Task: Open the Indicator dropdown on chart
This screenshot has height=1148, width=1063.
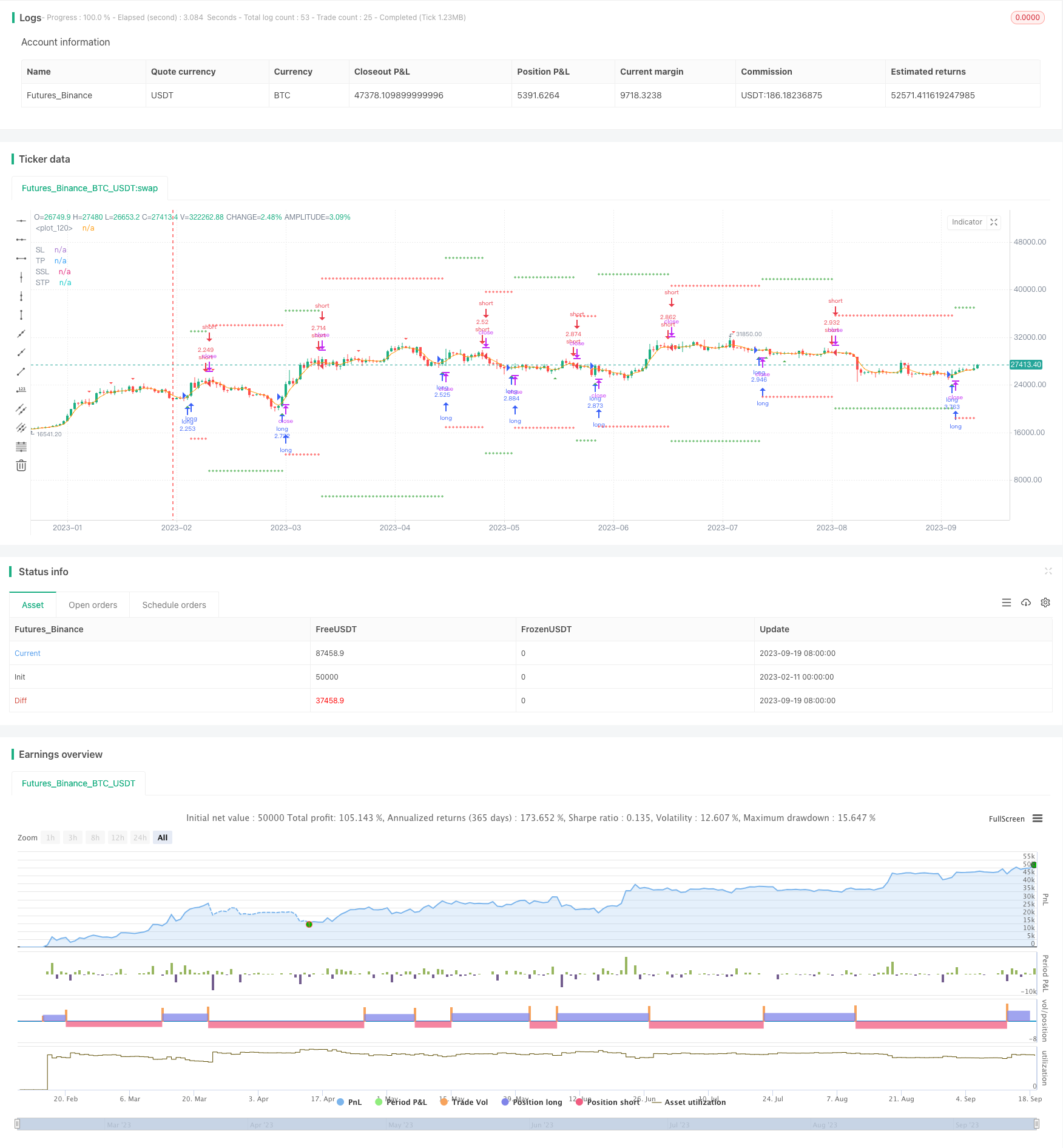Action: (x=967, y=222)
